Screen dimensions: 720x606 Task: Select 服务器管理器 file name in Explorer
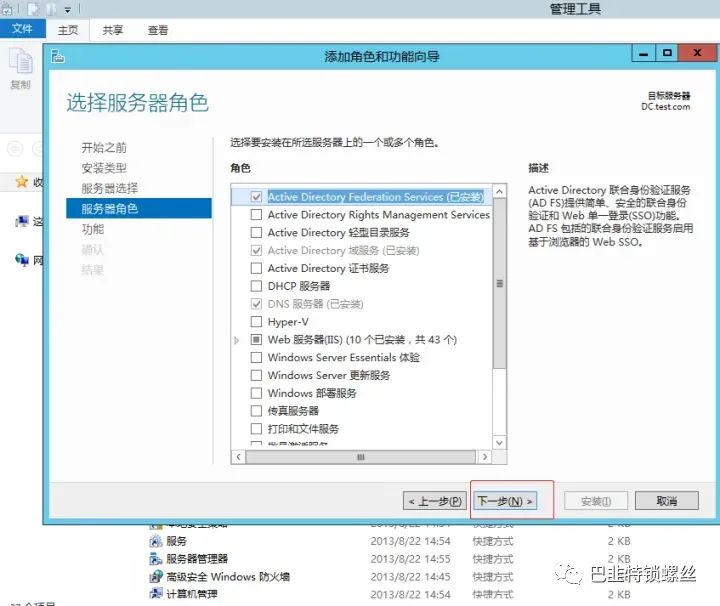pyautogui.click(x=197, y=559)
